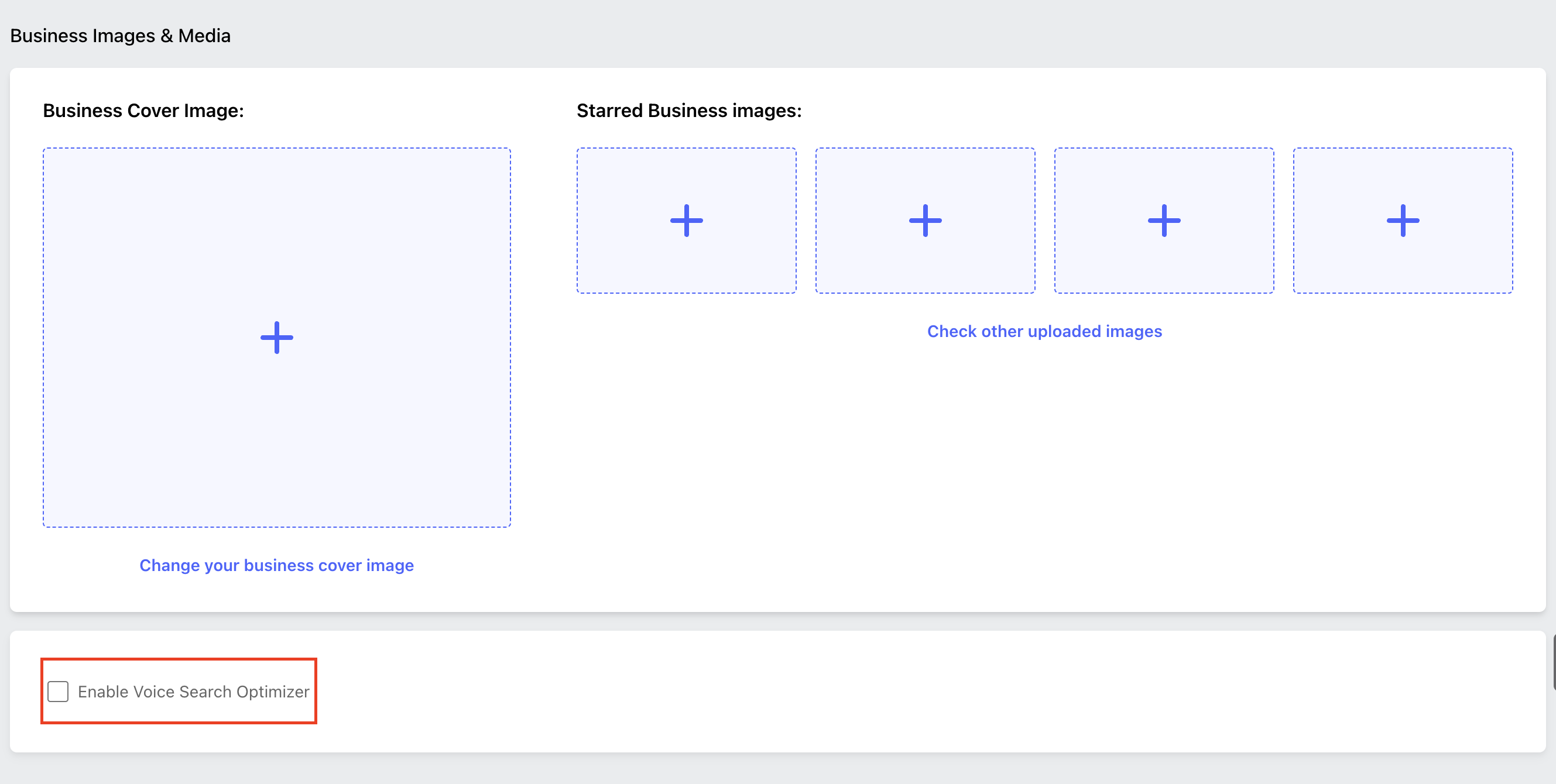Enable Voice Search Optimizer checkbox
Image resolution: width=1556 pixels, height=784 pixels.
pos(58,691)
